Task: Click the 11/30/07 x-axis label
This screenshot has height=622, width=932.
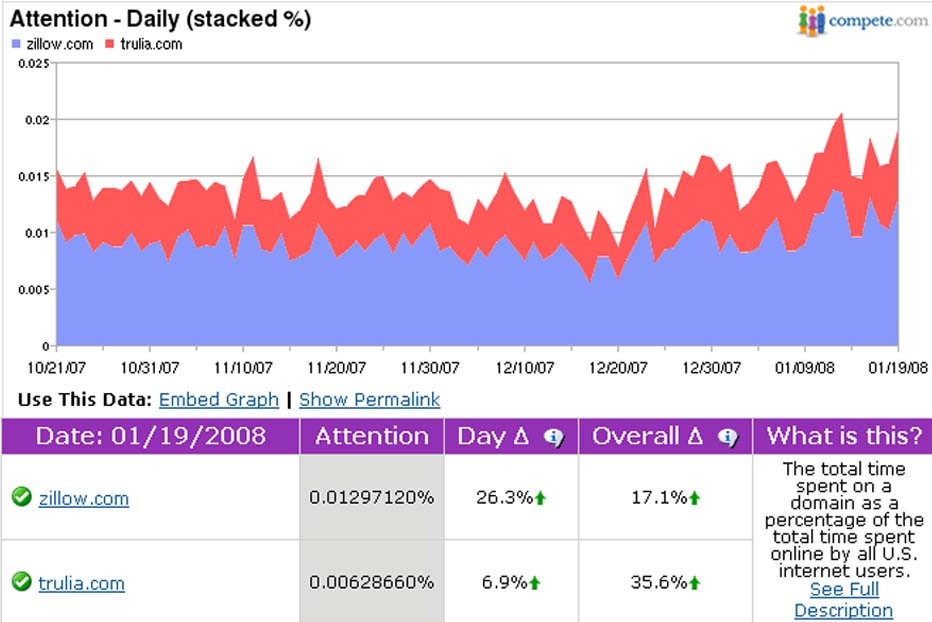Action: [430, 368]
